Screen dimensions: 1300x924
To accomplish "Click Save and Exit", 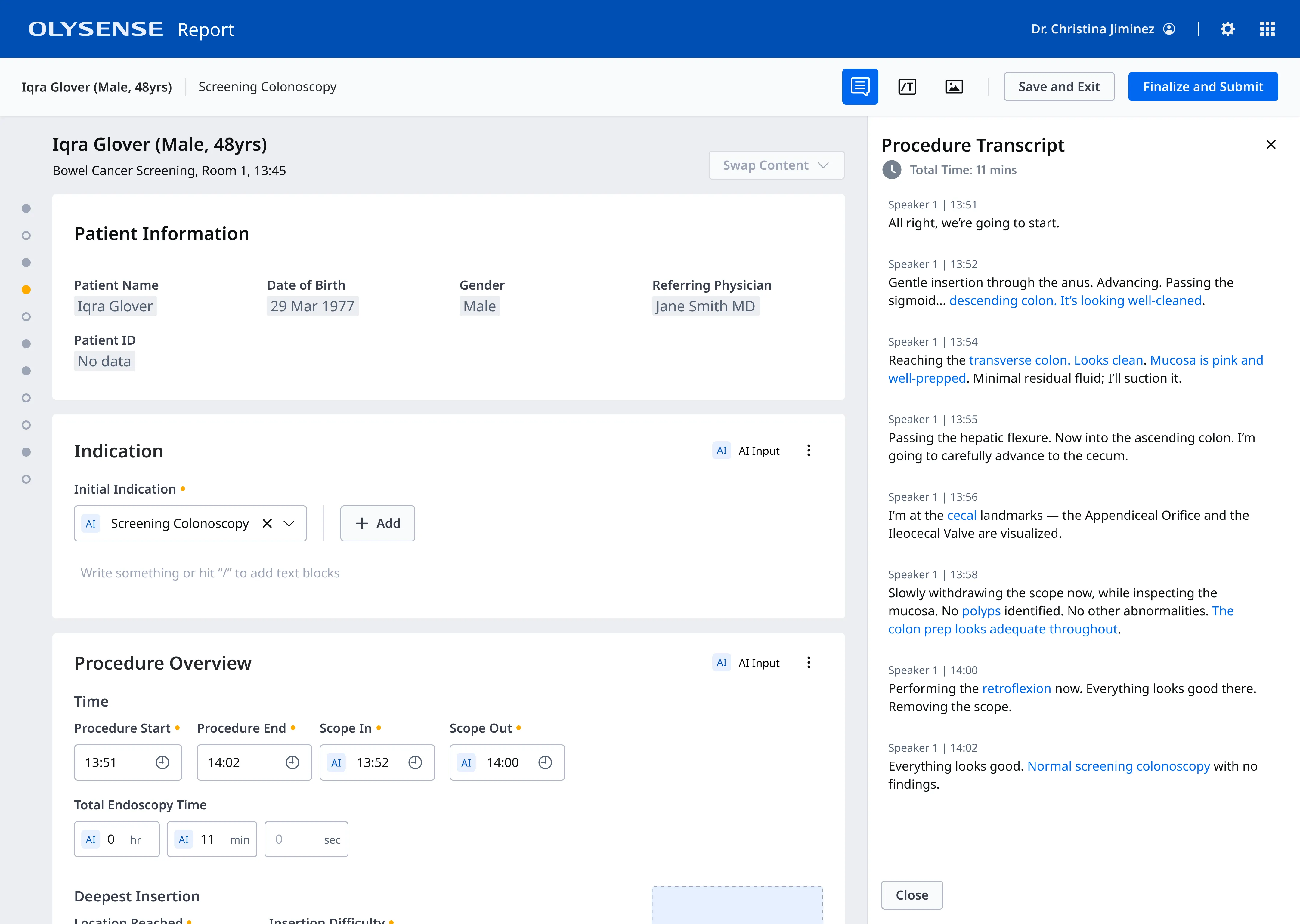I will click(1059, 87).
